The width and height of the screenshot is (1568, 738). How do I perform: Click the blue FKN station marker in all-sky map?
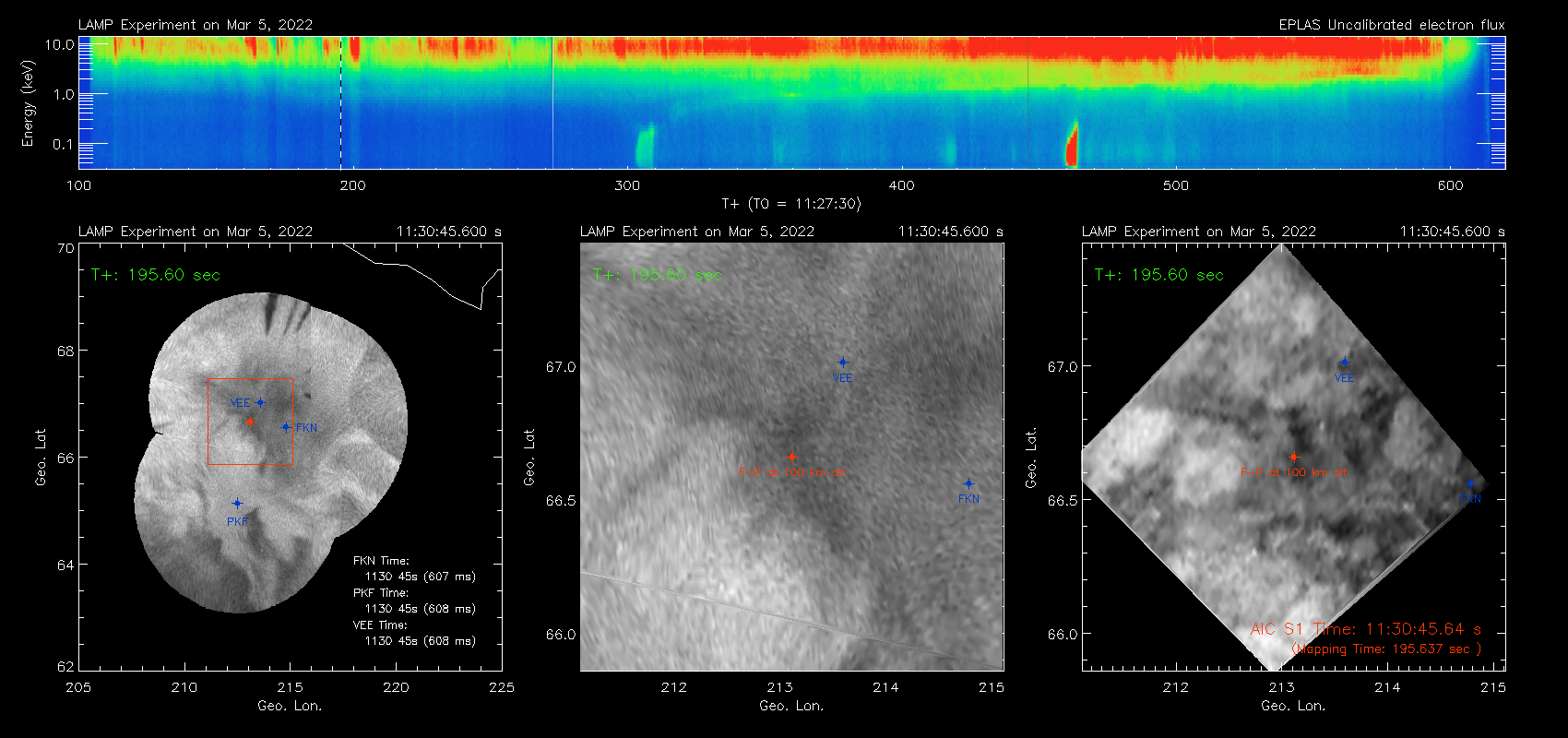click(286, 427)
